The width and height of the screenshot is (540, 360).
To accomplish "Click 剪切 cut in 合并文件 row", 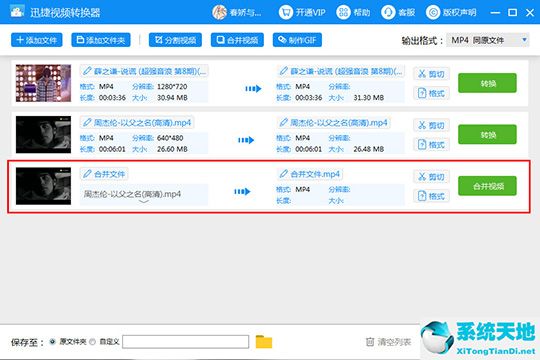I will [x=431, y=177].
